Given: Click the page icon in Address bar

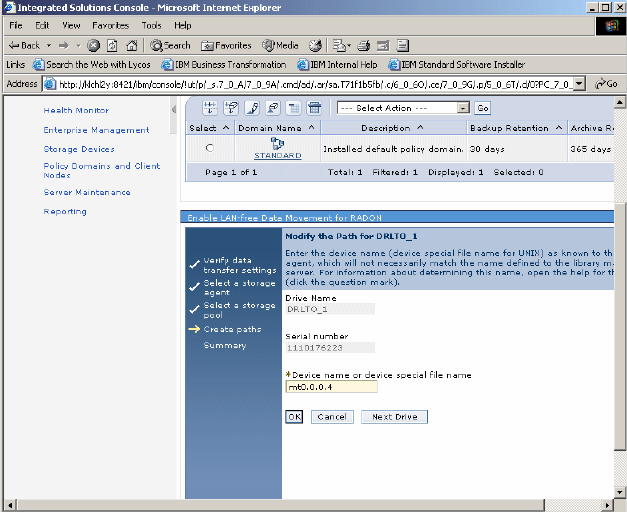Looking at the screenshot, I should [x=50, y=84].
